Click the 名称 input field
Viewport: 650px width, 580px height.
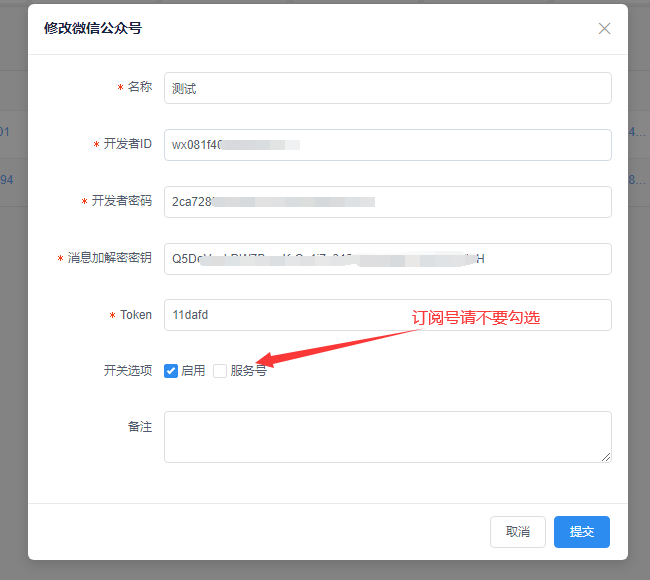(388, 88)
